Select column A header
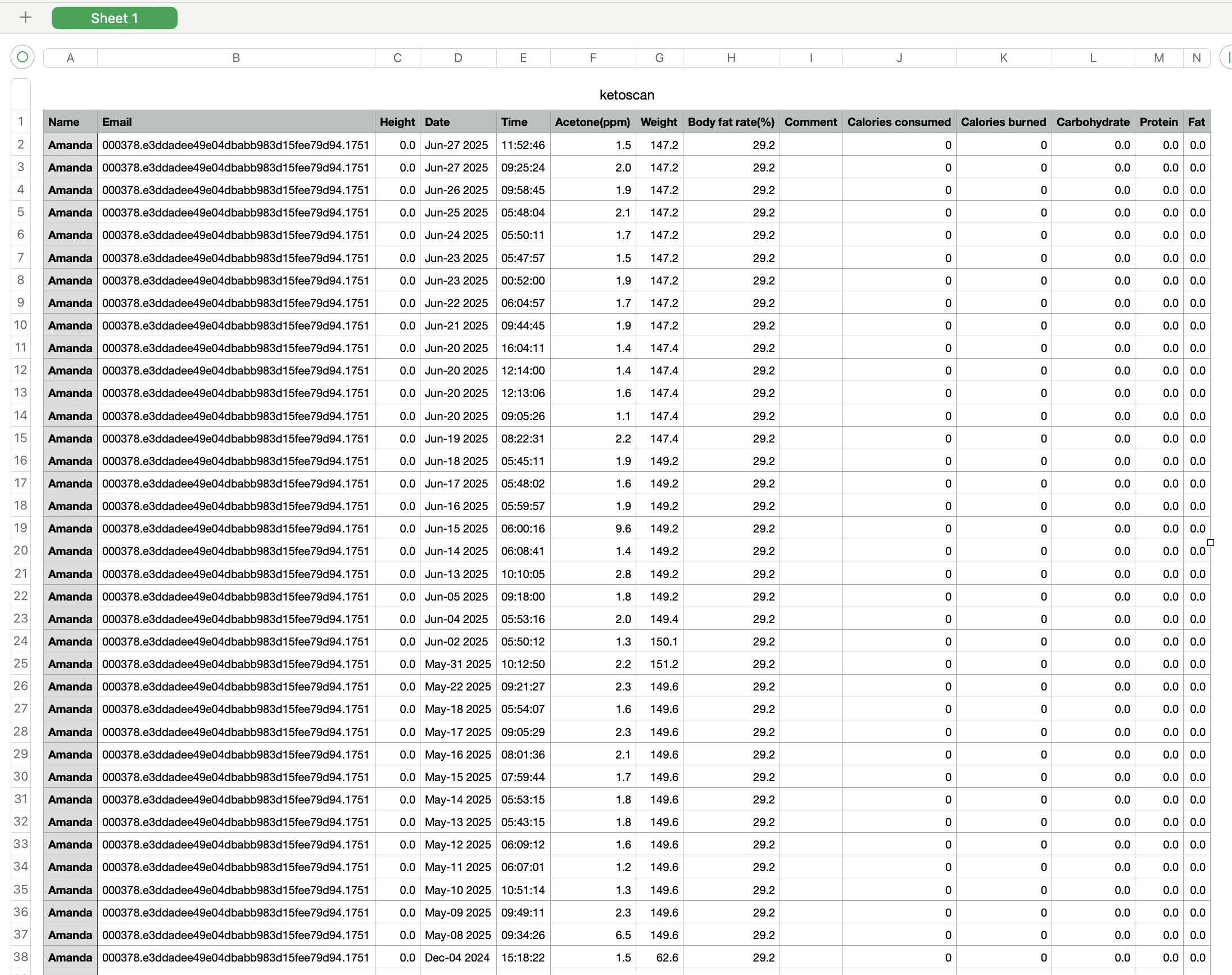 (x=70, y=58)
